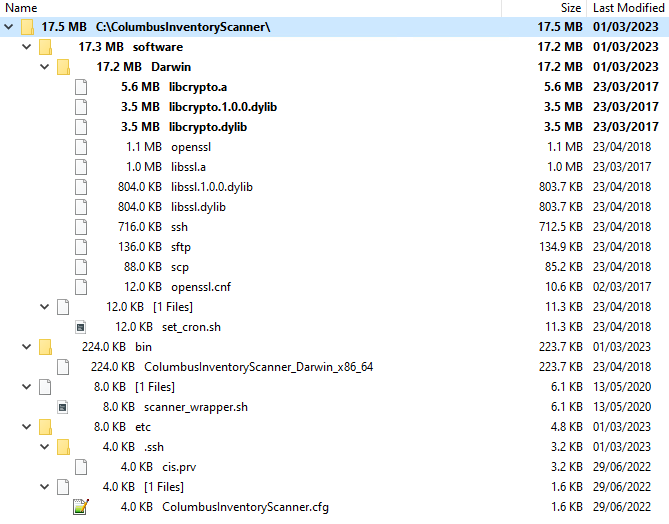The image size is (669, 524).
Task: Select the openssl.cnf file name
Action: [201, 287]
